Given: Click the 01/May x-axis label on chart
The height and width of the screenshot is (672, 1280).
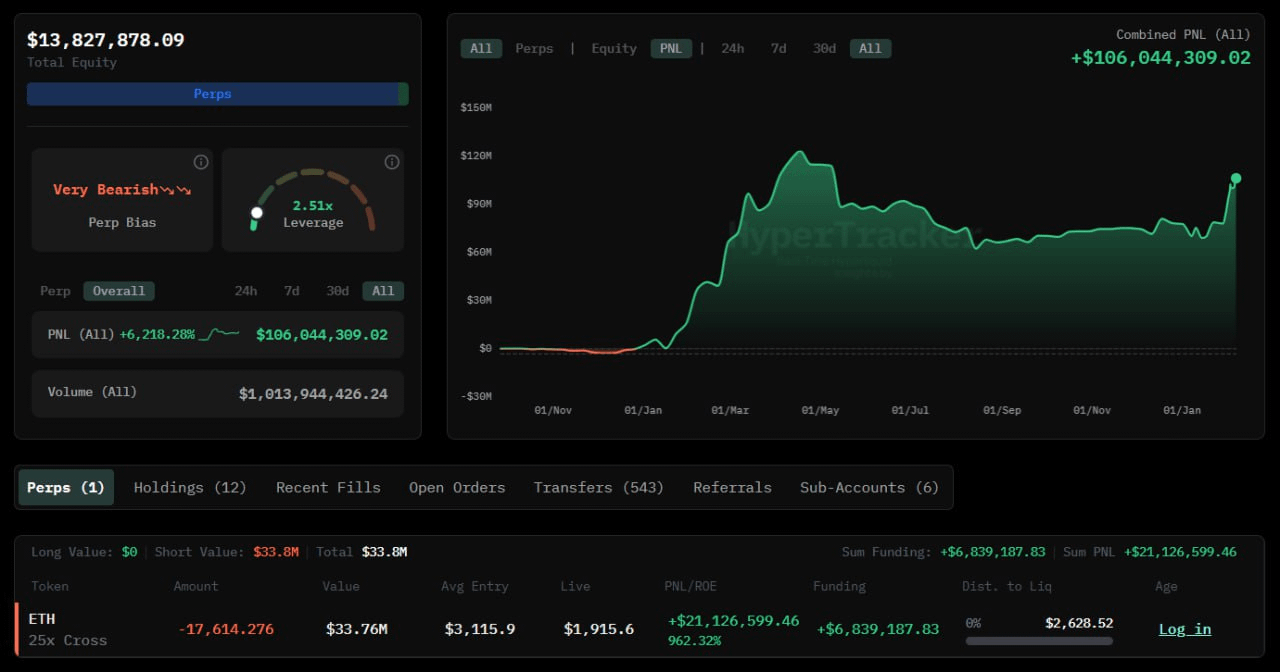Looking at the screenshot, I should (x=820, y=410).
